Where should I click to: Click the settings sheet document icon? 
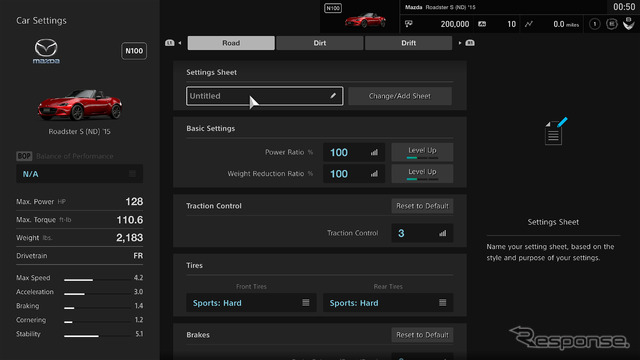(556, 131)
